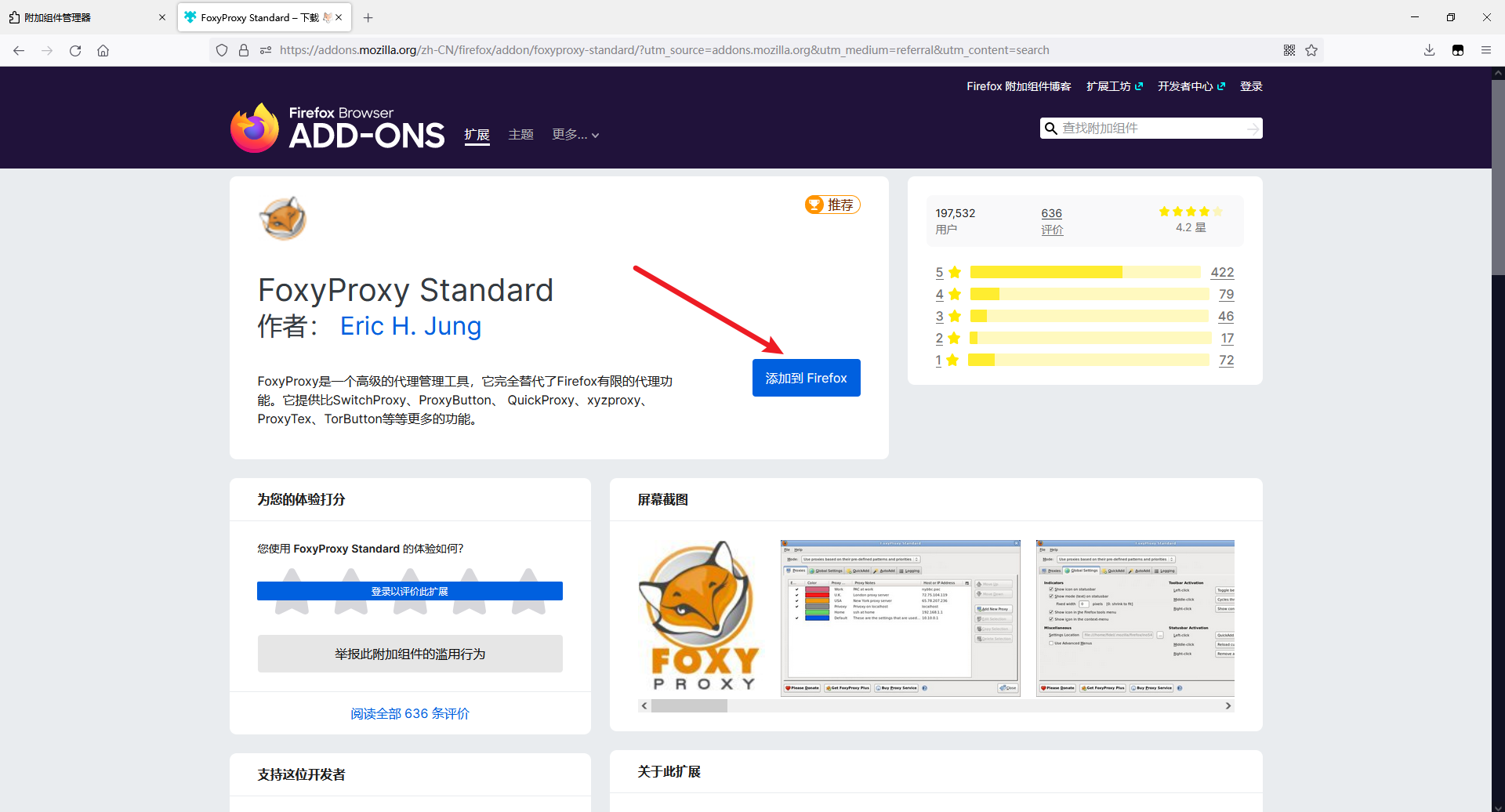This screenshot has width=1505, height=812.
Task: Open the 422 five-star reviews count
Action: pyautogui.click(x=1222, y=272)
